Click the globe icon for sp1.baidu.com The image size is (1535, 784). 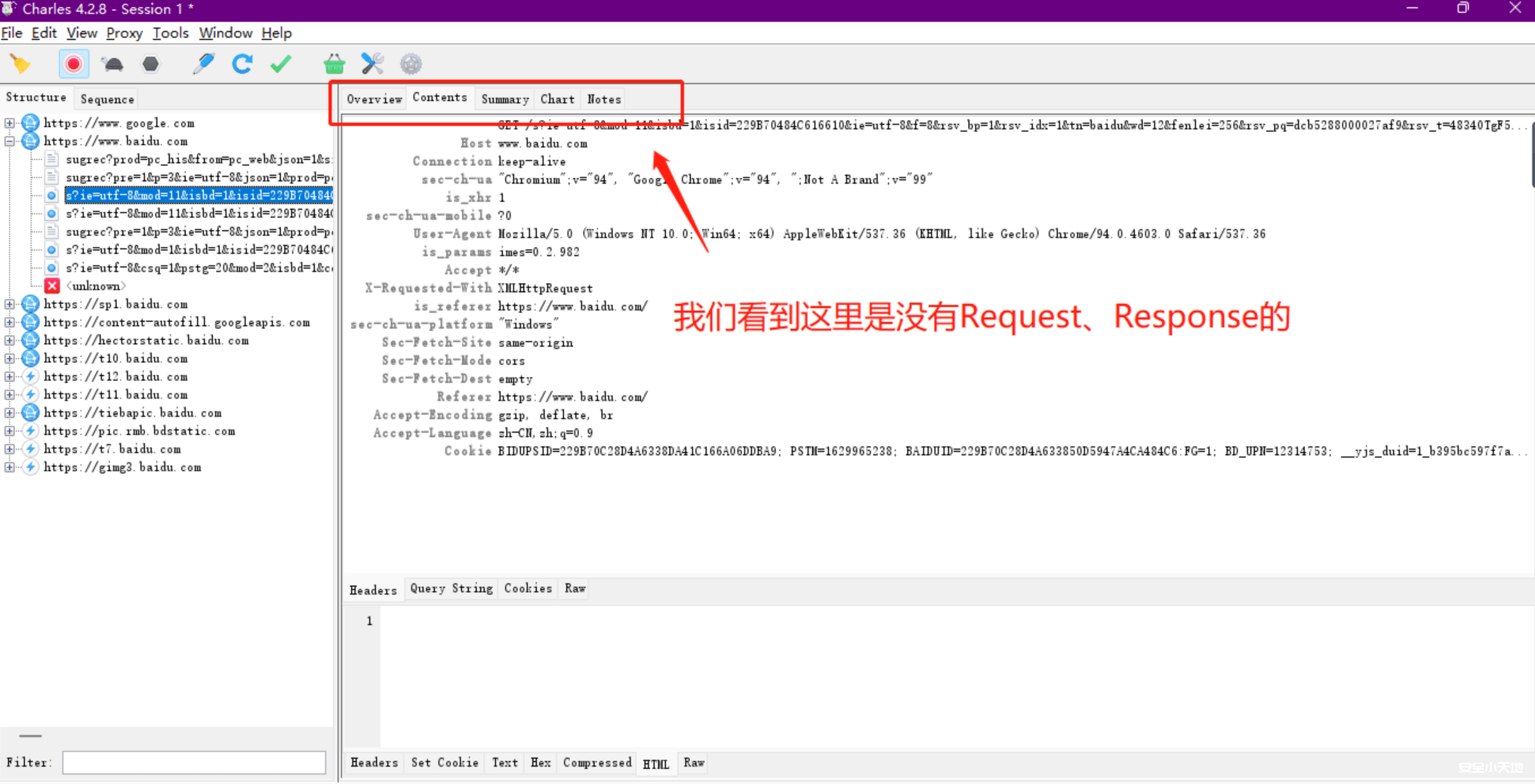(30, 304)
